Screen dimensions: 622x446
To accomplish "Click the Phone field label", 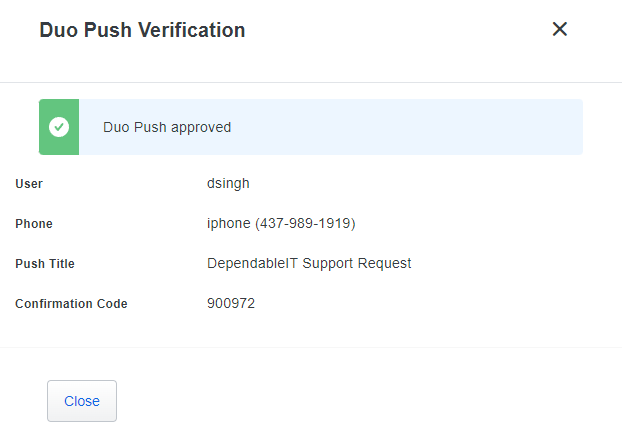I will pos(34,224).
